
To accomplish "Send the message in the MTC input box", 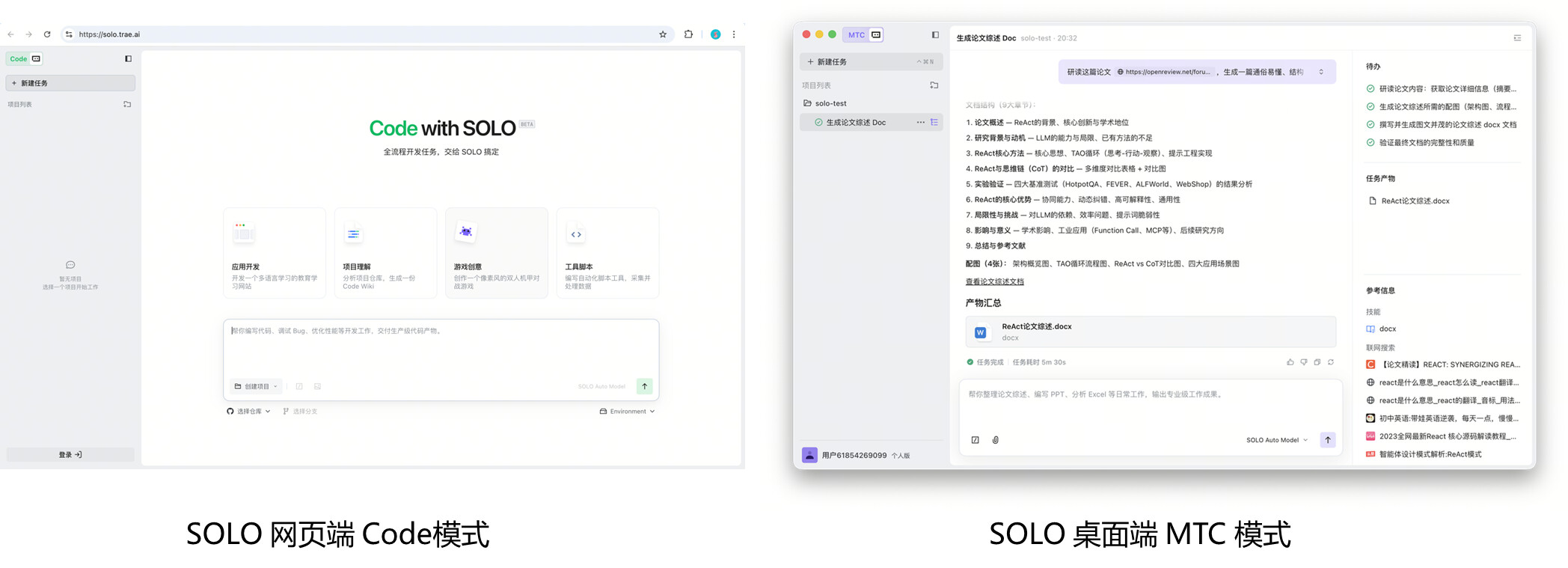I will (1327, 440).
